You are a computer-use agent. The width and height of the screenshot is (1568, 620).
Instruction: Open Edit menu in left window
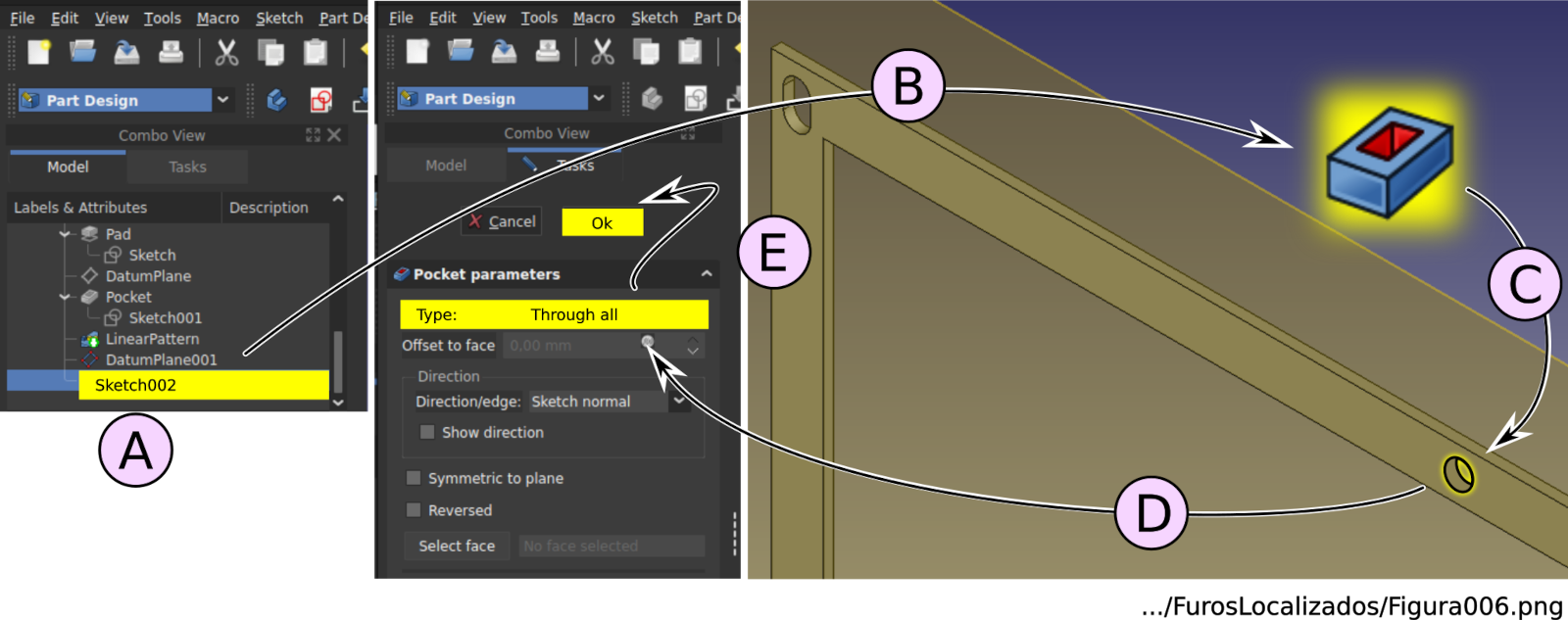[65, 18]
